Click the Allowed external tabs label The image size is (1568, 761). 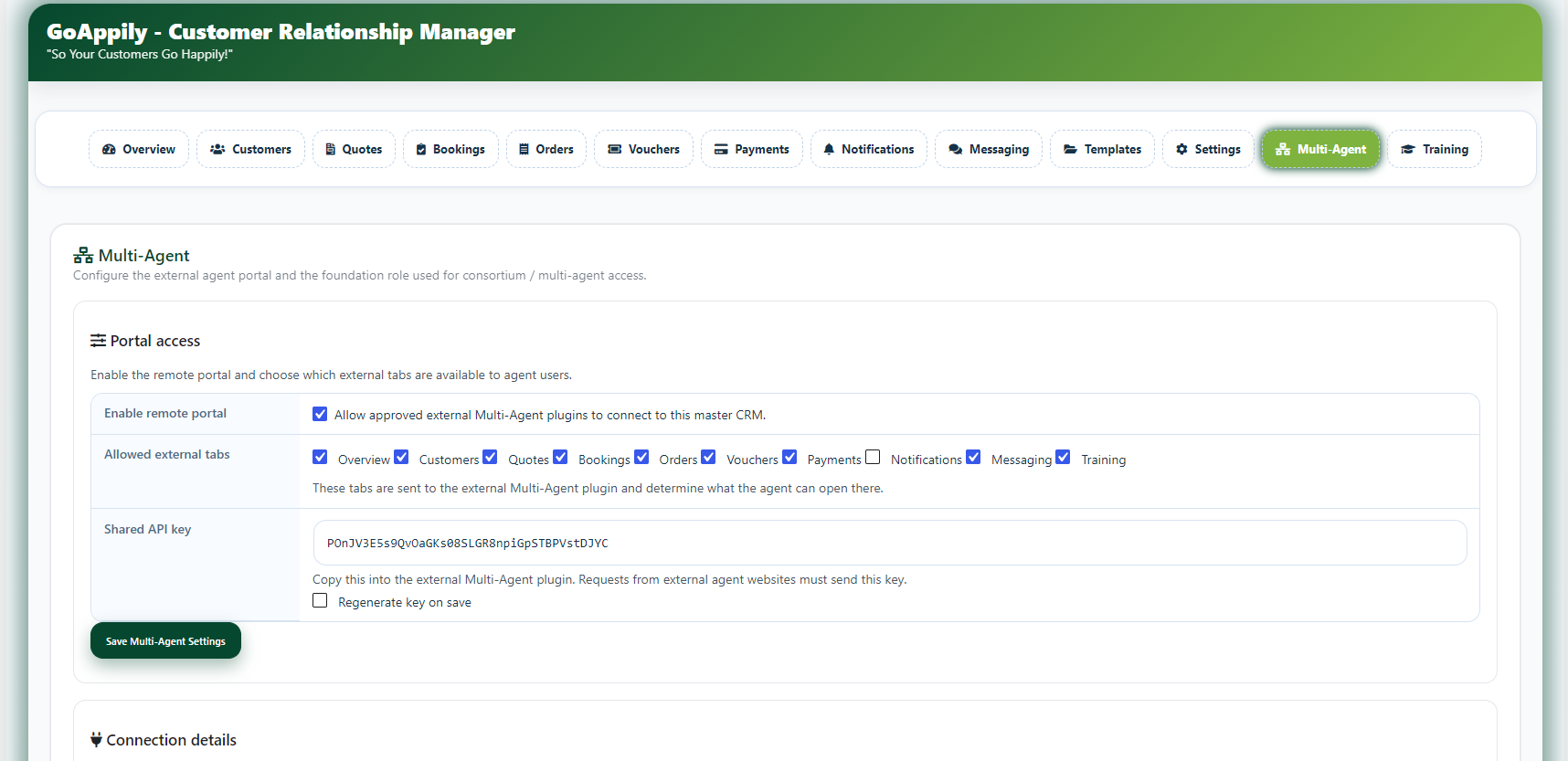[167, 454]
